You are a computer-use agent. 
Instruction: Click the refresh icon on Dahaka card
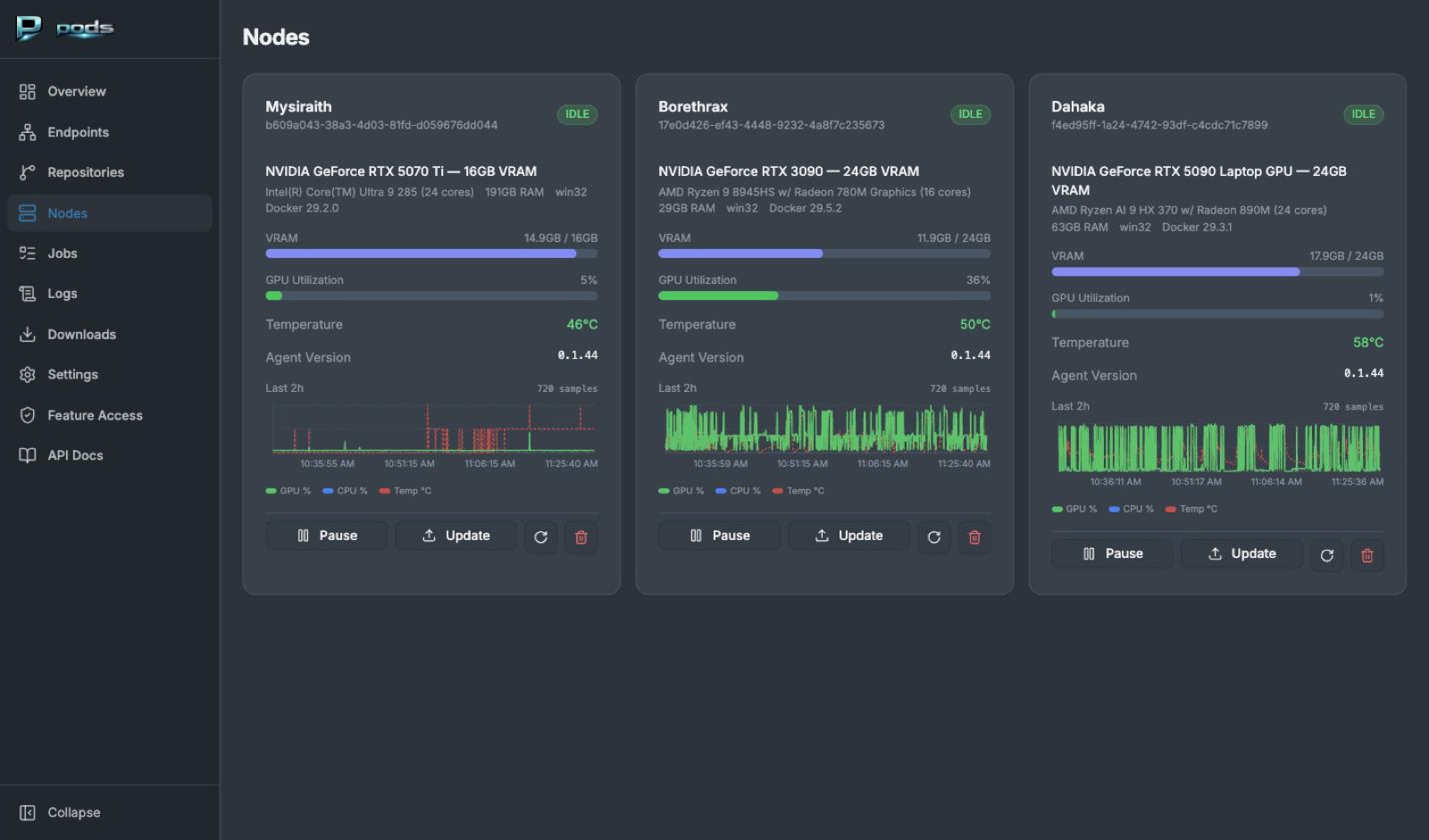click(1326, 554)
